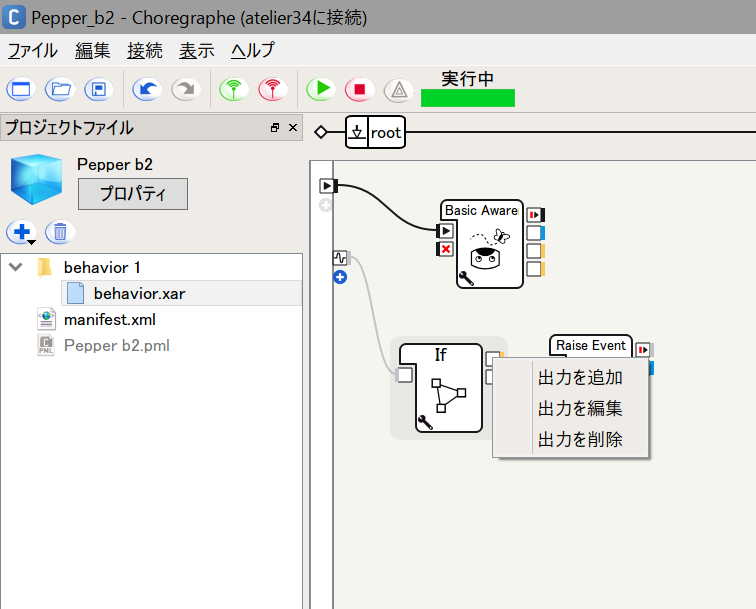Click the If box wrench parameters icon
Viewport: 756px width, 609px height.
coord(425,422)
